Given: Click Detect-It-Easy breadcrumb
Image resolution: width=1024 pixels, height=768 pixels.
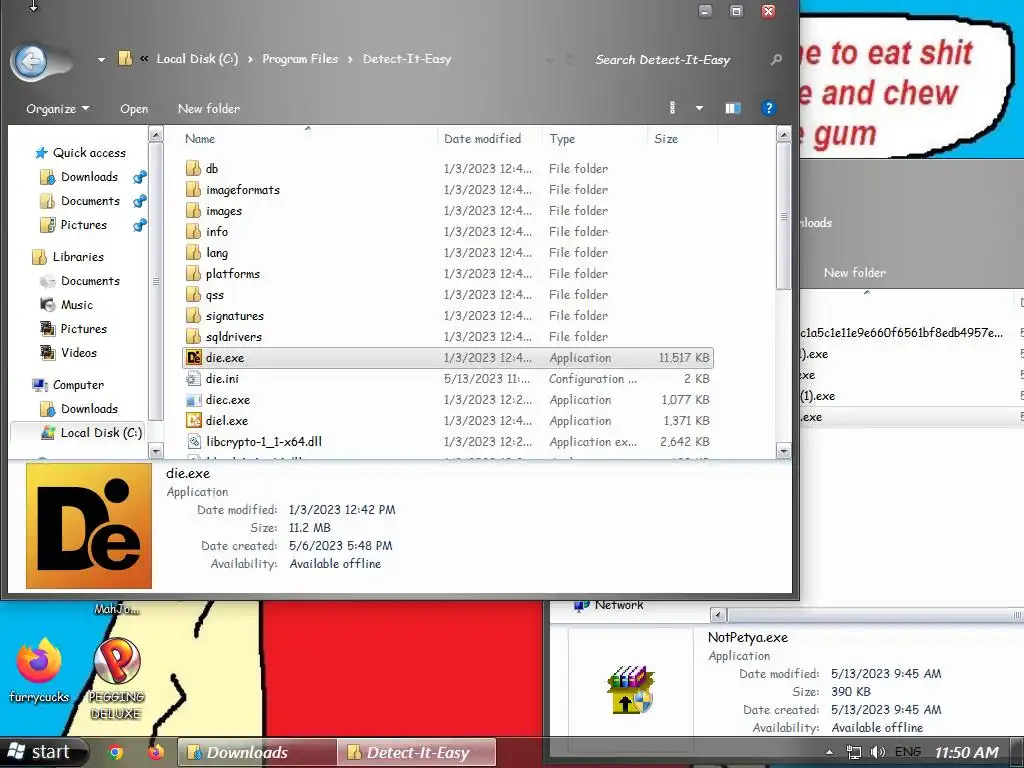Looking at the screenshot, I should [x=407, y=59].
